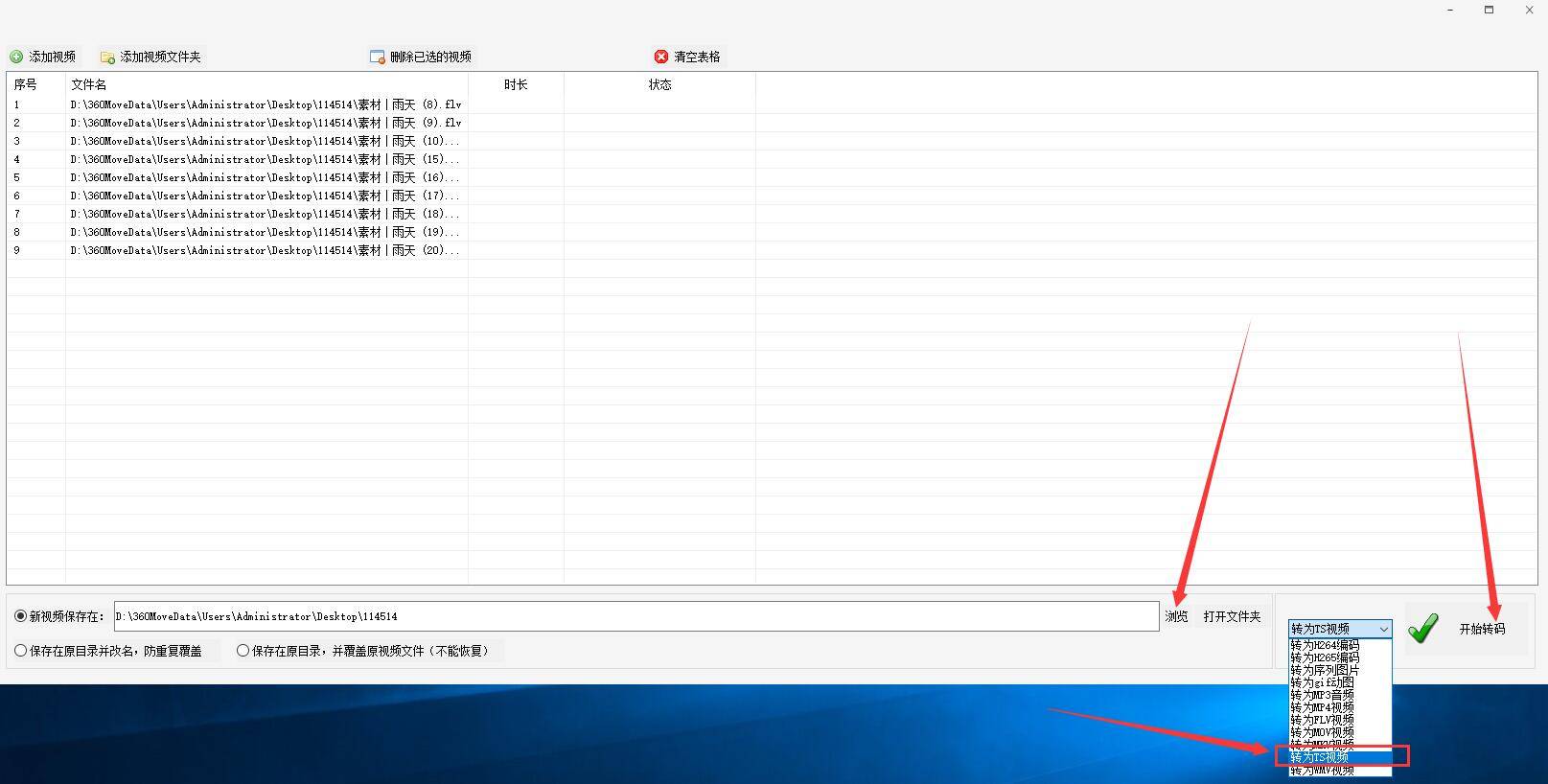Image resolution: width=1548 pixels, height=784 pixels.
Task: Select row 4 file 雨天 (15)
Action: (266, 159)
